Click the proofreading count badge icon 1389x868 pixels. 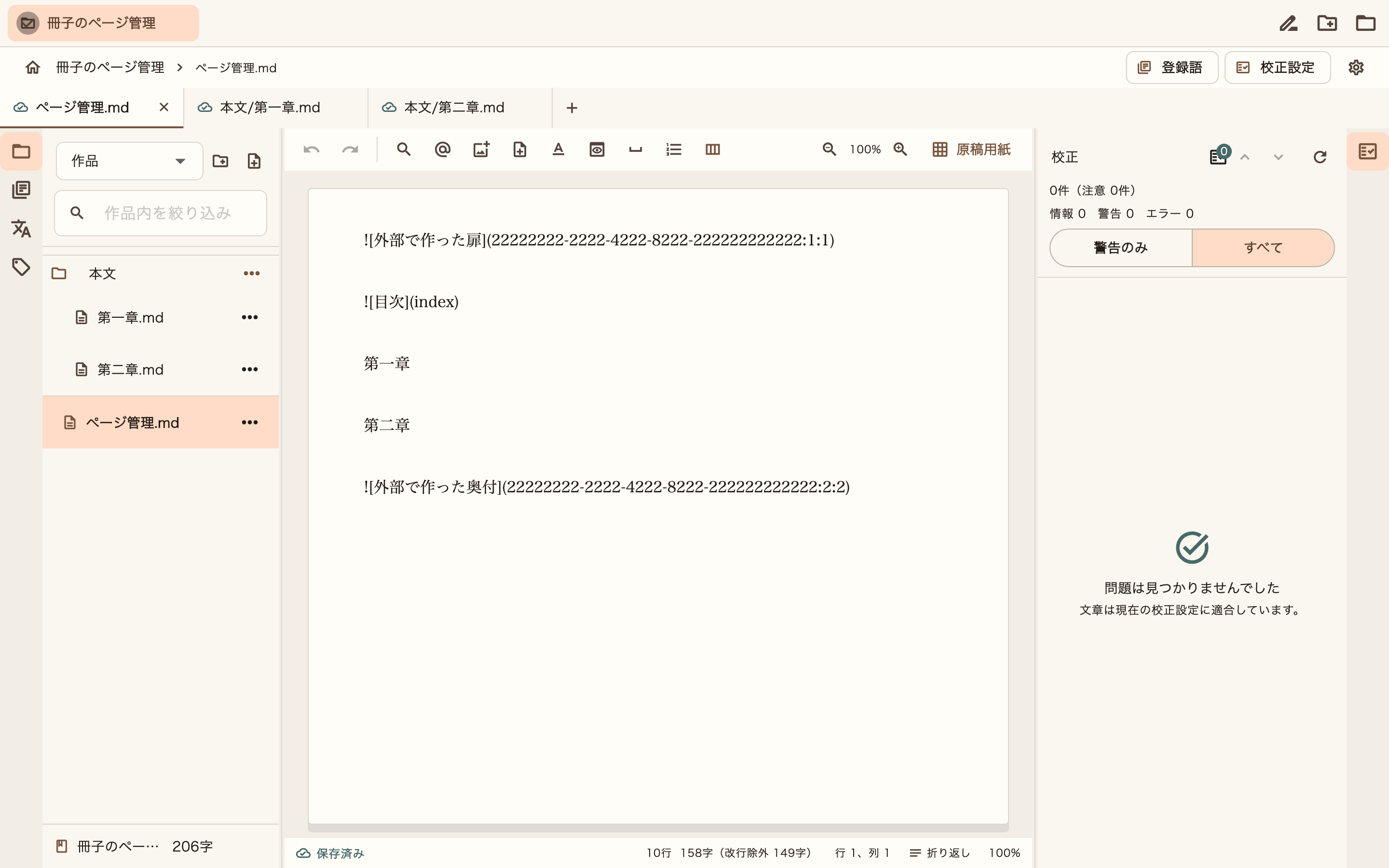pyautogui.click(x=1219, y=156)
